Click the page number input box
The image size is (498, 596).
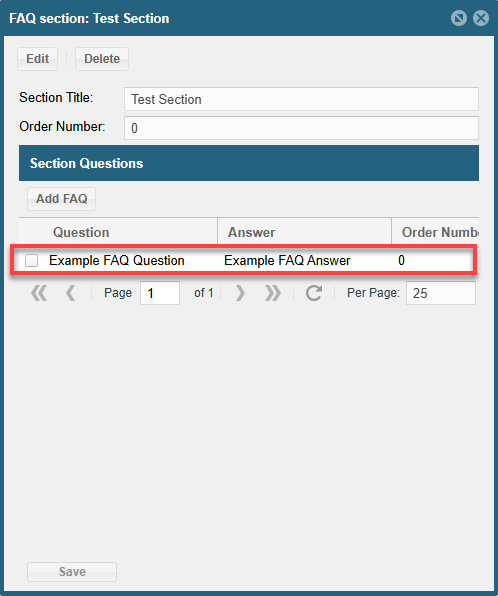(x=160, y=293)
